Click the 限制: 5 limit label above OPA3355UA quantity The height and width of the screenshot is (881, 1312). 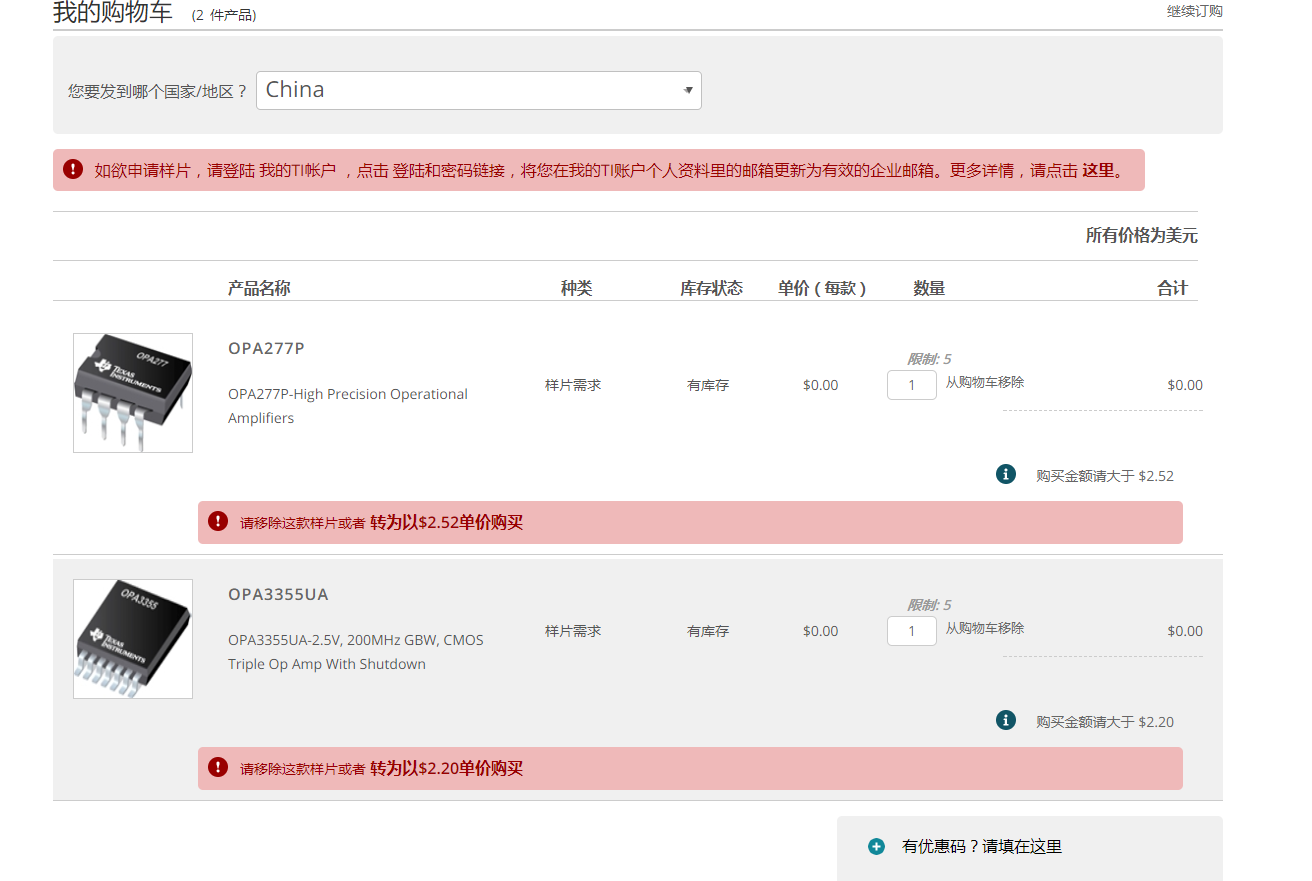(929, 605)
